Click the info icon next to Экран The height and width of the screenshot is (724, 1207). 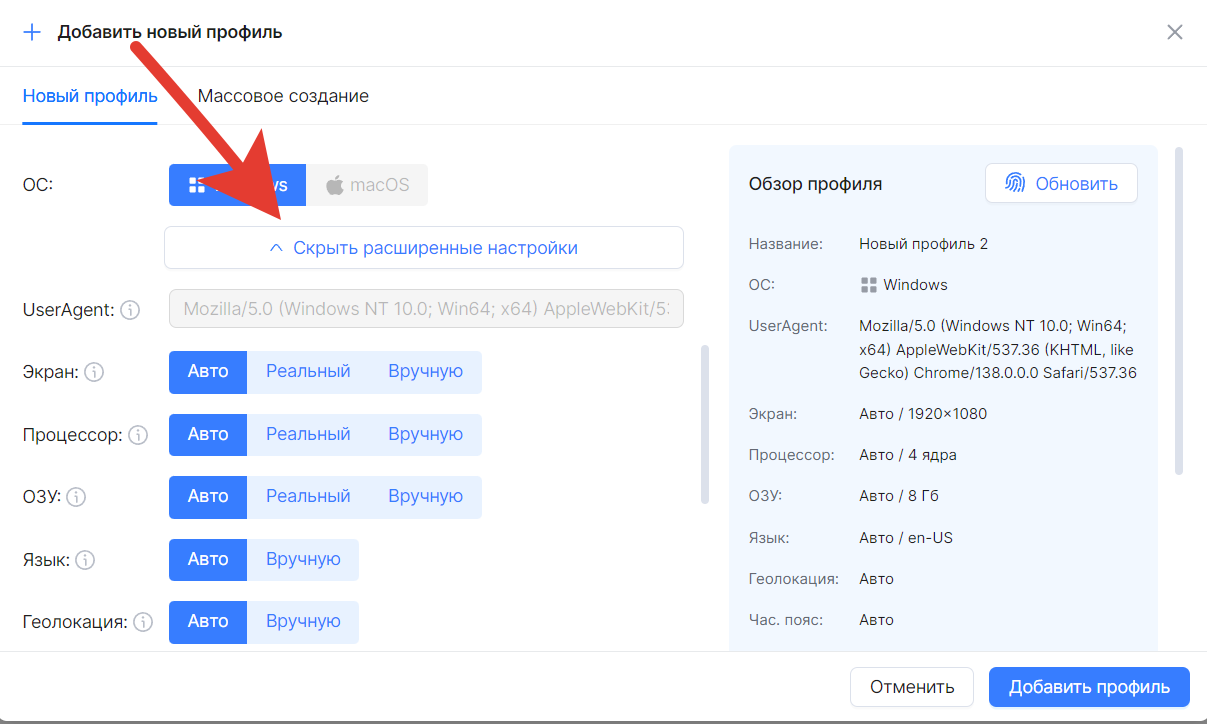(x=94, y=372)
